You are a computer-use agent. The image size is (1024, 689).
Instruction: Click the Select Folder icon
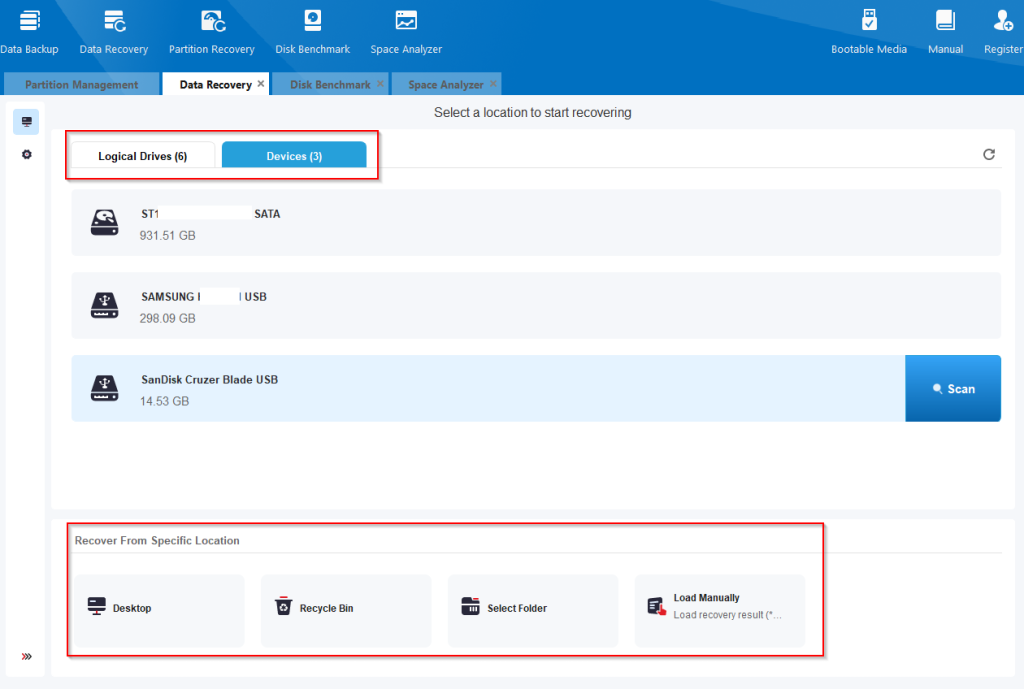(470, 606)
